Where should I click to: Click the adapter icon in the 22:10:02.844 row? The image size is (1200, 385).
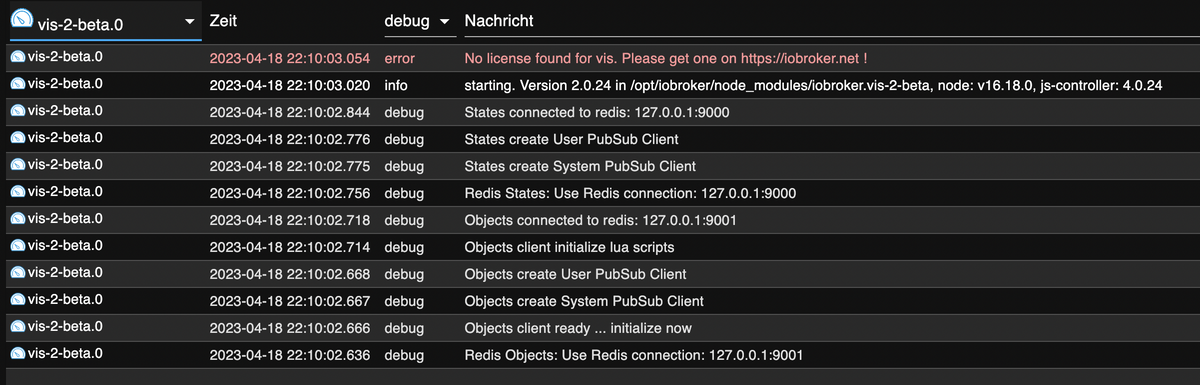17,111
